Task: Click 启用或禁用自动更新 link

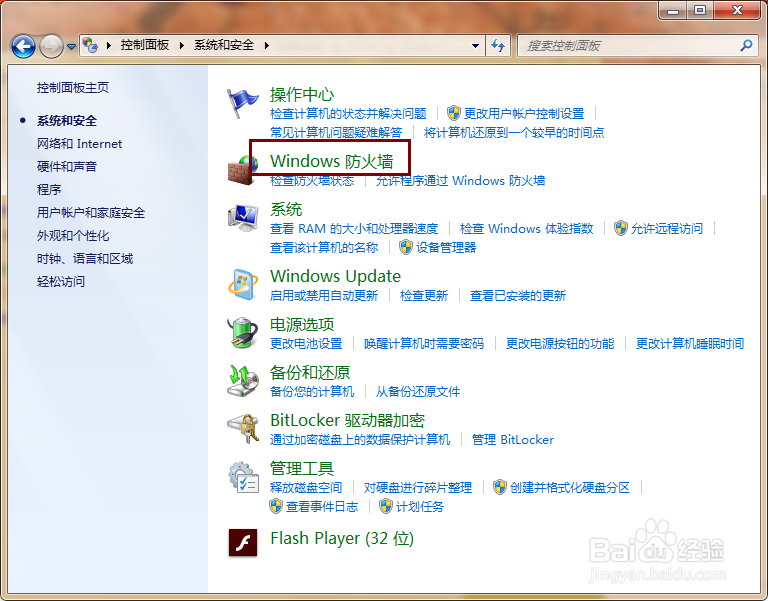Action: click(x=324, y=296)
